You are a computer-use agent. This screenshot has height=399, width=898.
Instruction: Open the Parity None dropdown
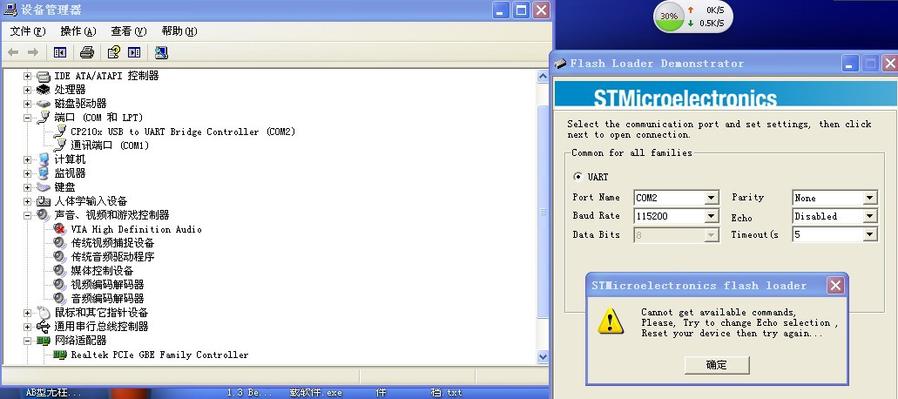(870, 198)
